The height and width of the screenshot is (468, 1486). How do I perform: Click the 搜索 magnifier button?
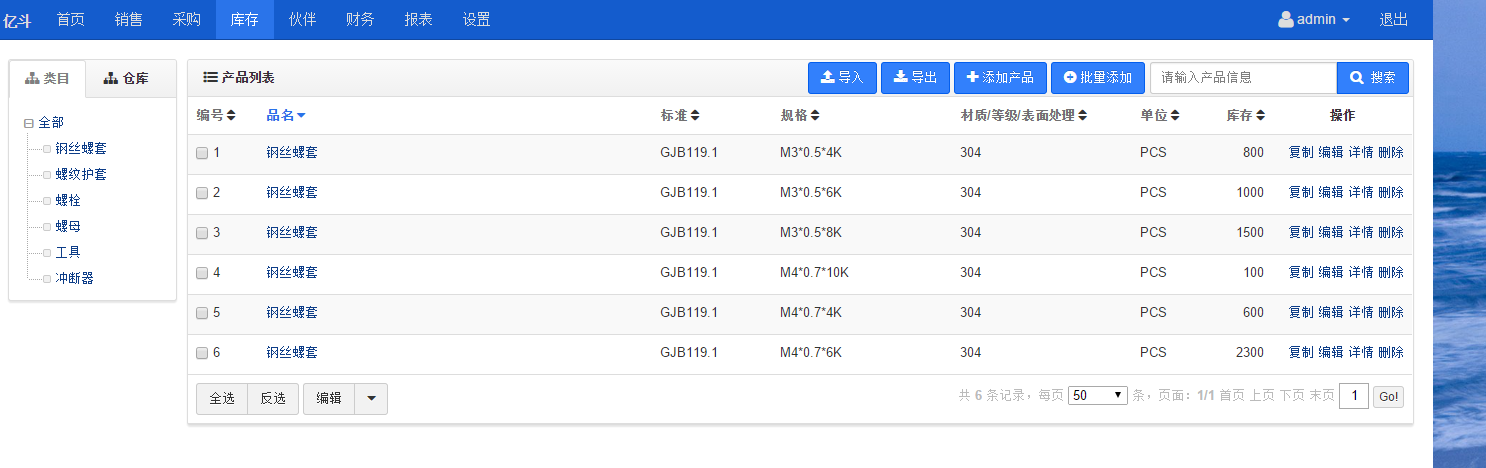point(1373,78)
